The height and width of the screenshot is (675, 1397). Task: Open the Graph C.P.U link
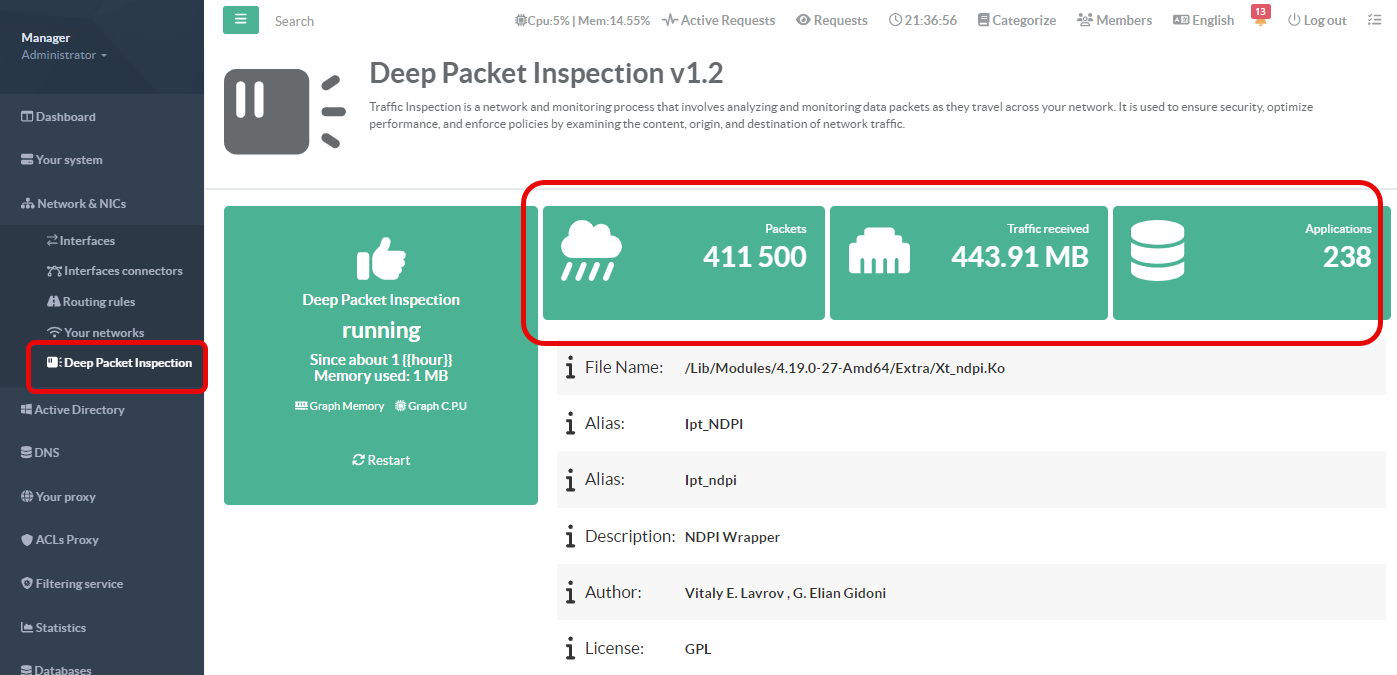click(431, 406)
